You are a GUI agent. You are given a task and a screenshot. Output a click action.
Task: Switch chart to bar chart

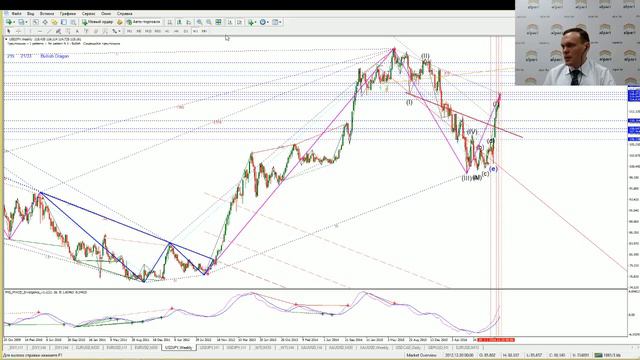(x=170, y=22)
